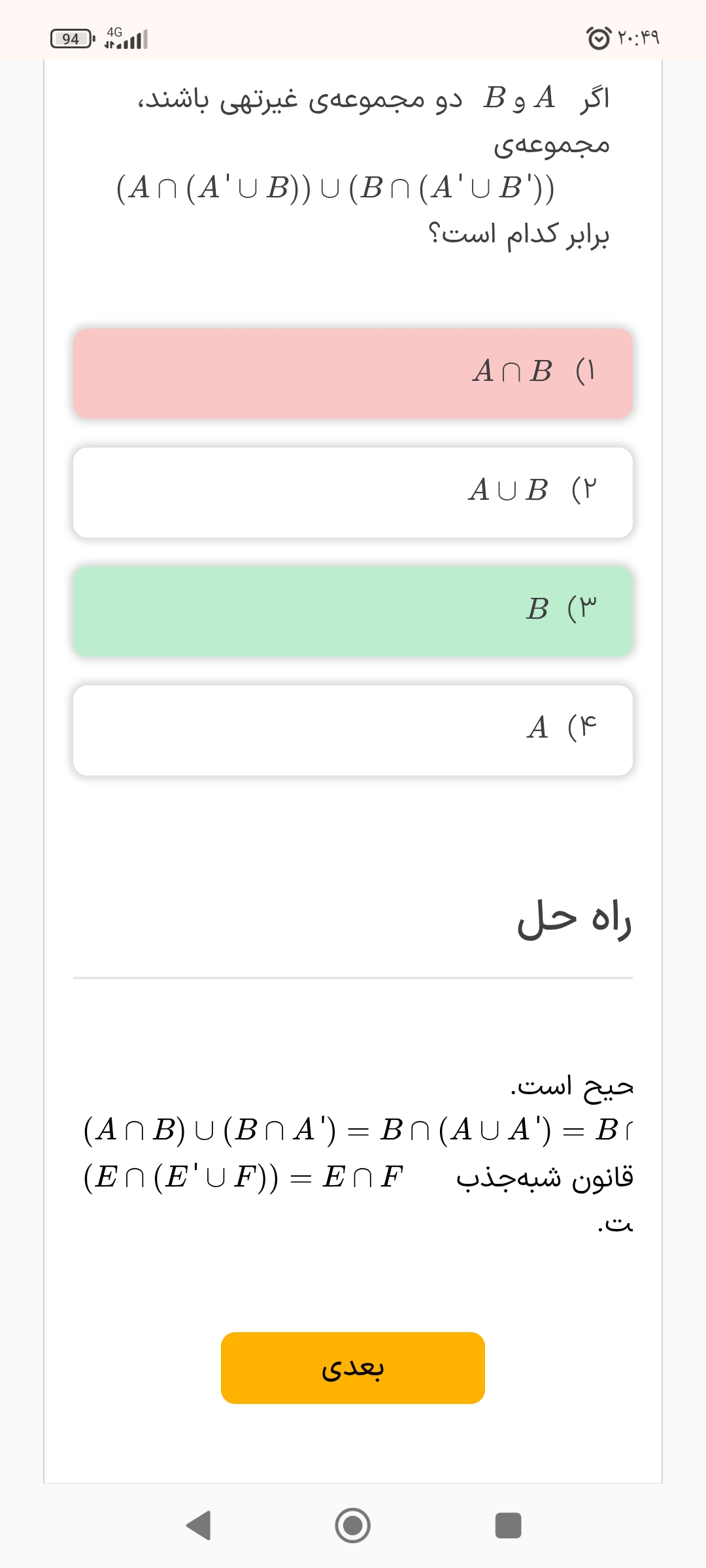706x1568 pixels.
Task: Choose option ۴ with answer A
Action: tap(353, 730)
